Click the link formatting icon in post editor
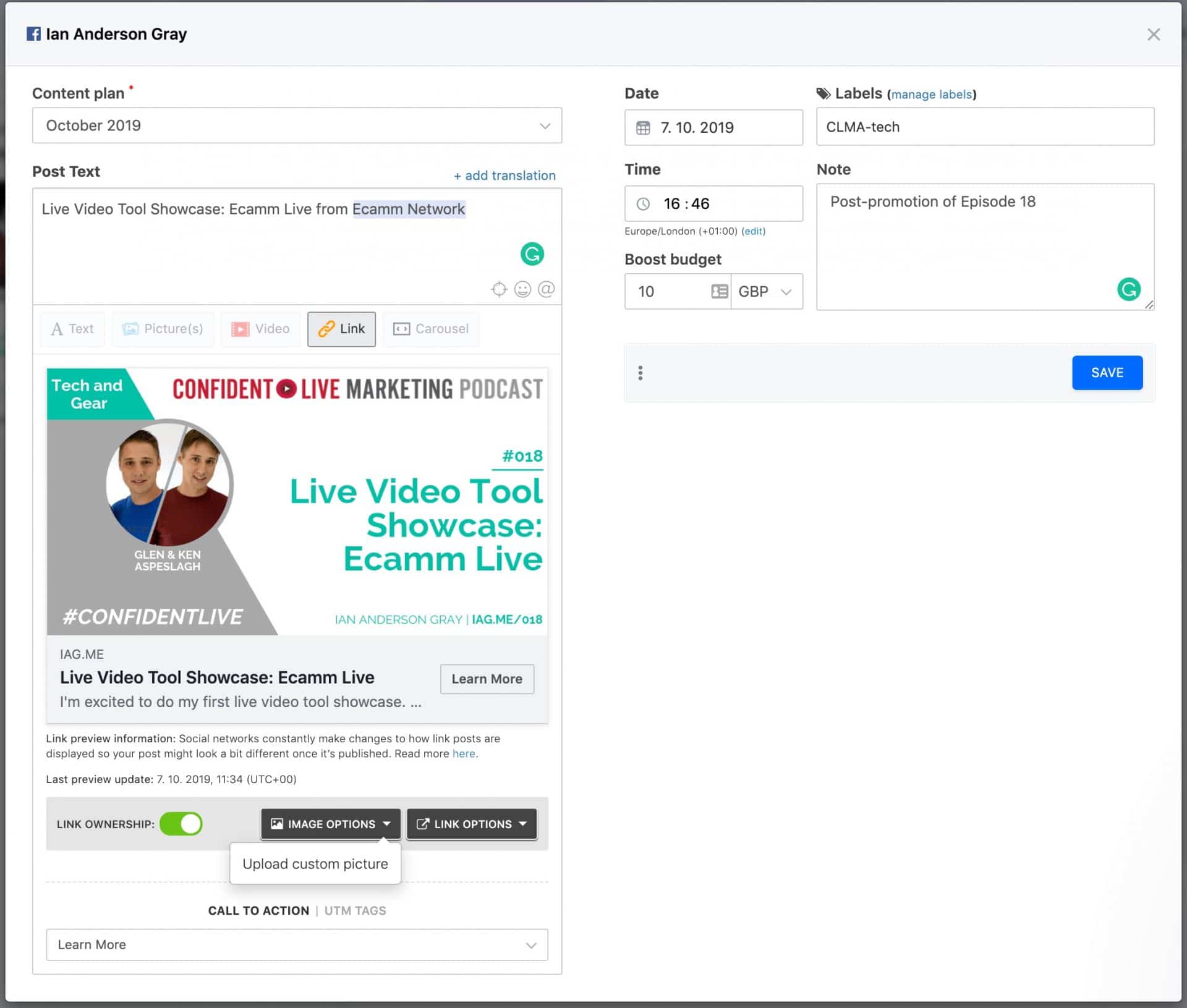 (340, 328)
